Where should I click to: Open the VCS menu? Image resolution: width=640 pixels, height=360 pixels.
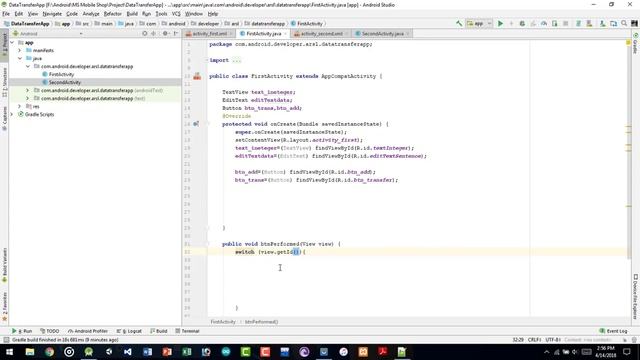176,14
